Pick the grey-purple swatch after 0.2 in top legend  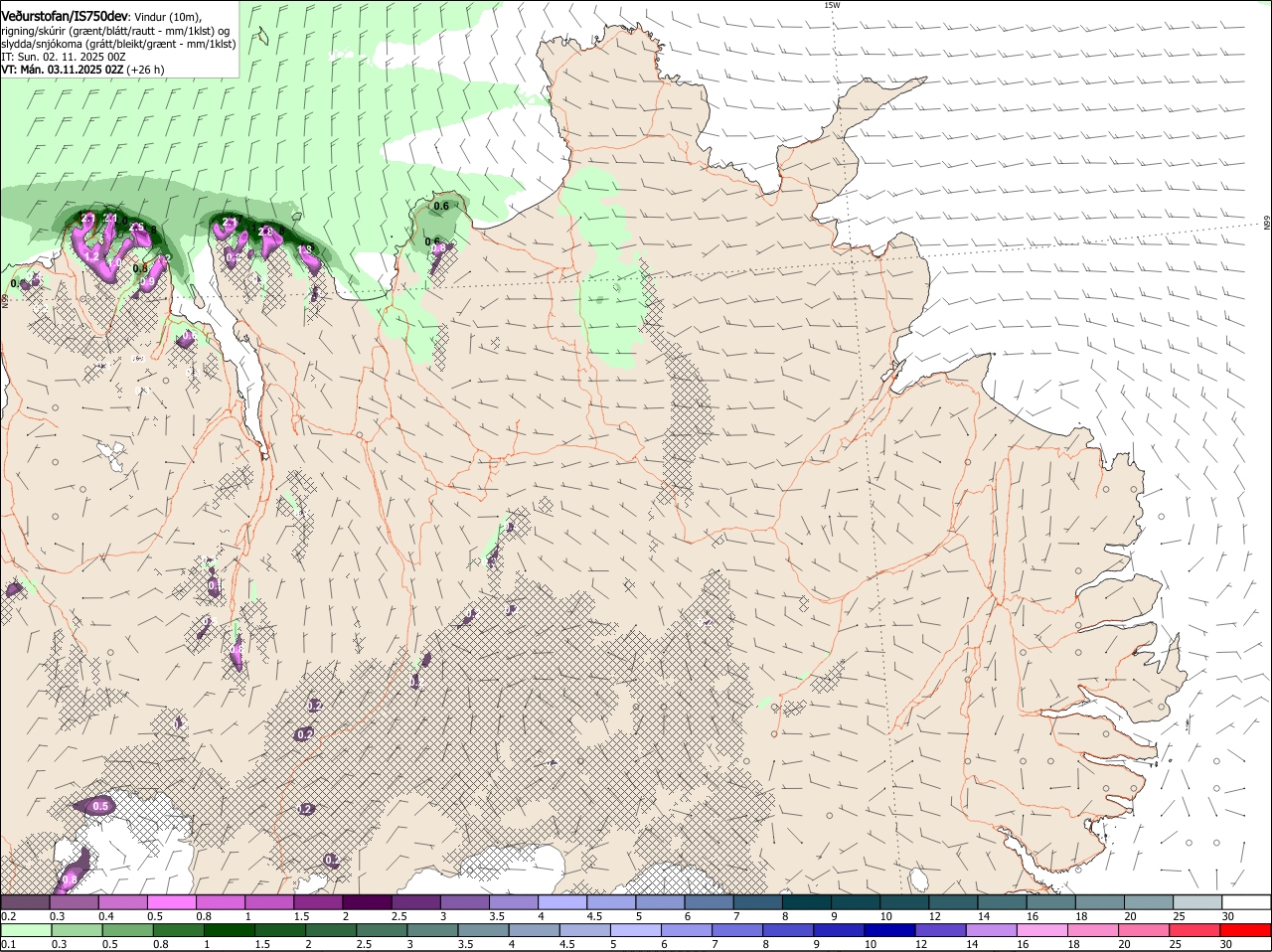coord(26,902)
